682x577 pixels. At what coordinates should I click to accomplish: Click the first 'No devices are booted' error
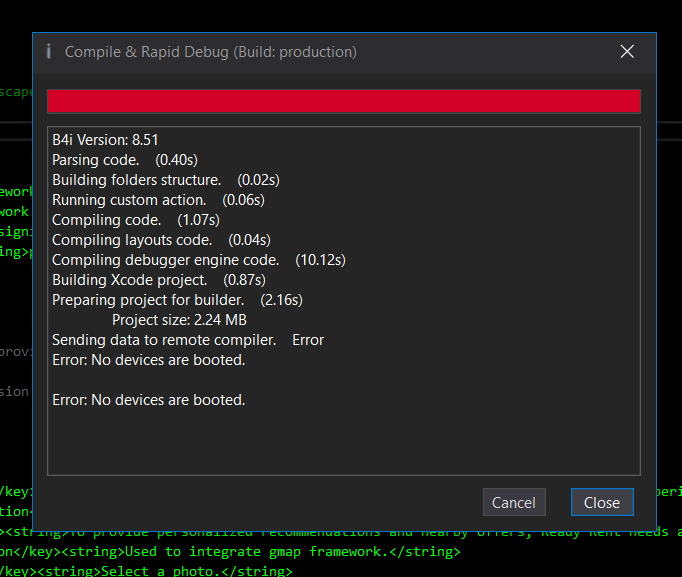tap(148, 360)
